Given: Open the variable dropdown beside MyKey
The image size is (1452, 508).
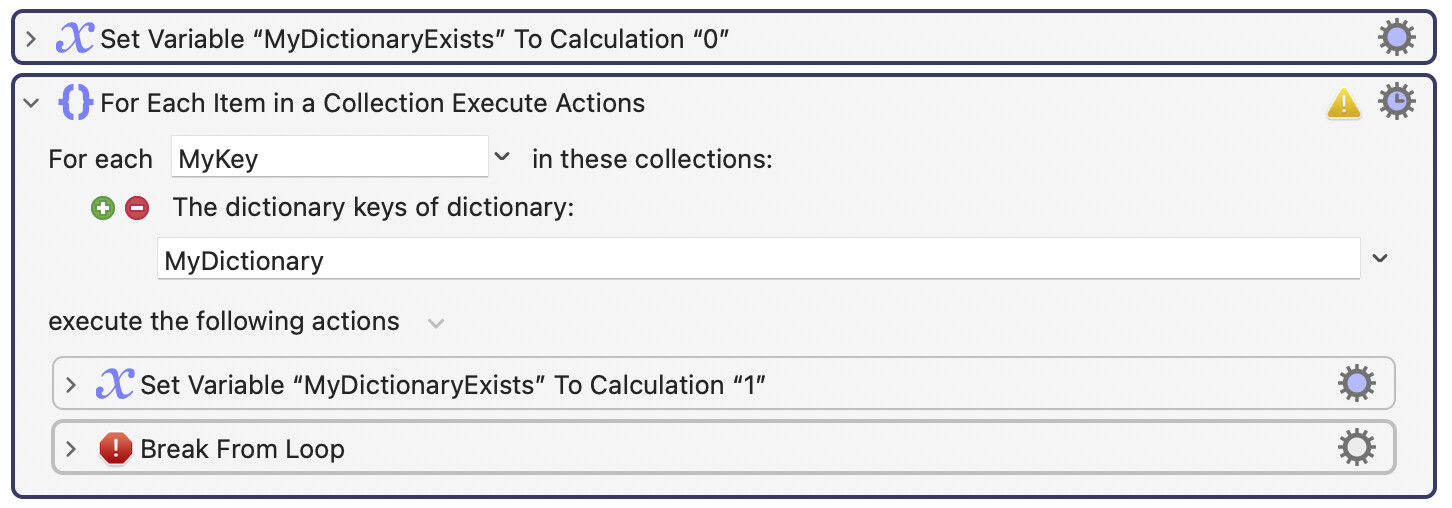Looking at the screenshot, I should 502,158.
